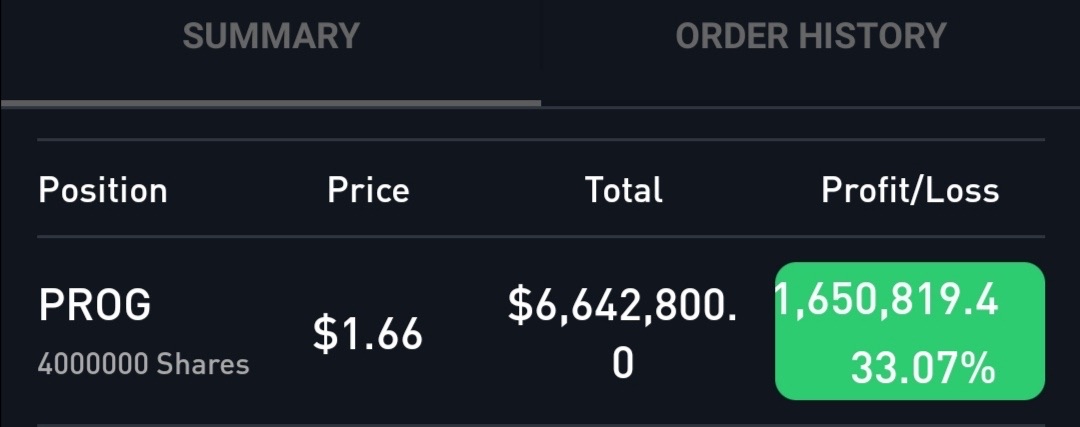Screen dimensions: 1080x427
Task: Click the divider line above column headers
Action: pos(540,139)
